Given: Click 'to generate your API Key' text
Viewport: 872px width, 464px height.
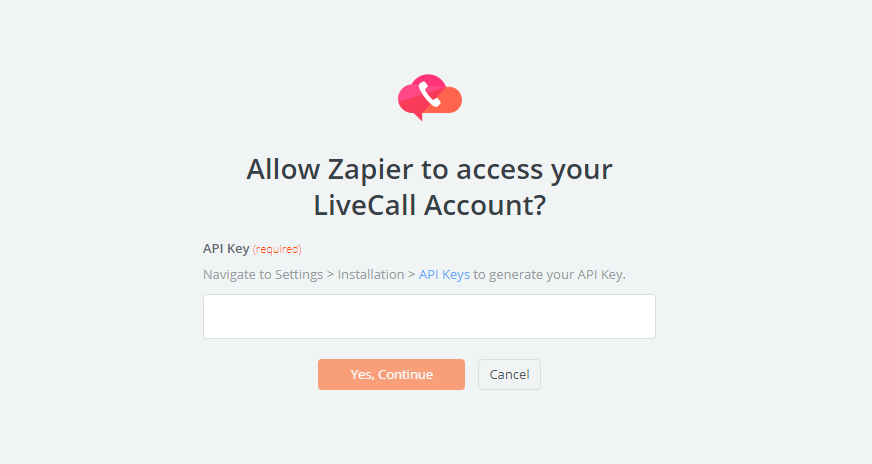Looking at the screenshot, I should tap(549, 275).
